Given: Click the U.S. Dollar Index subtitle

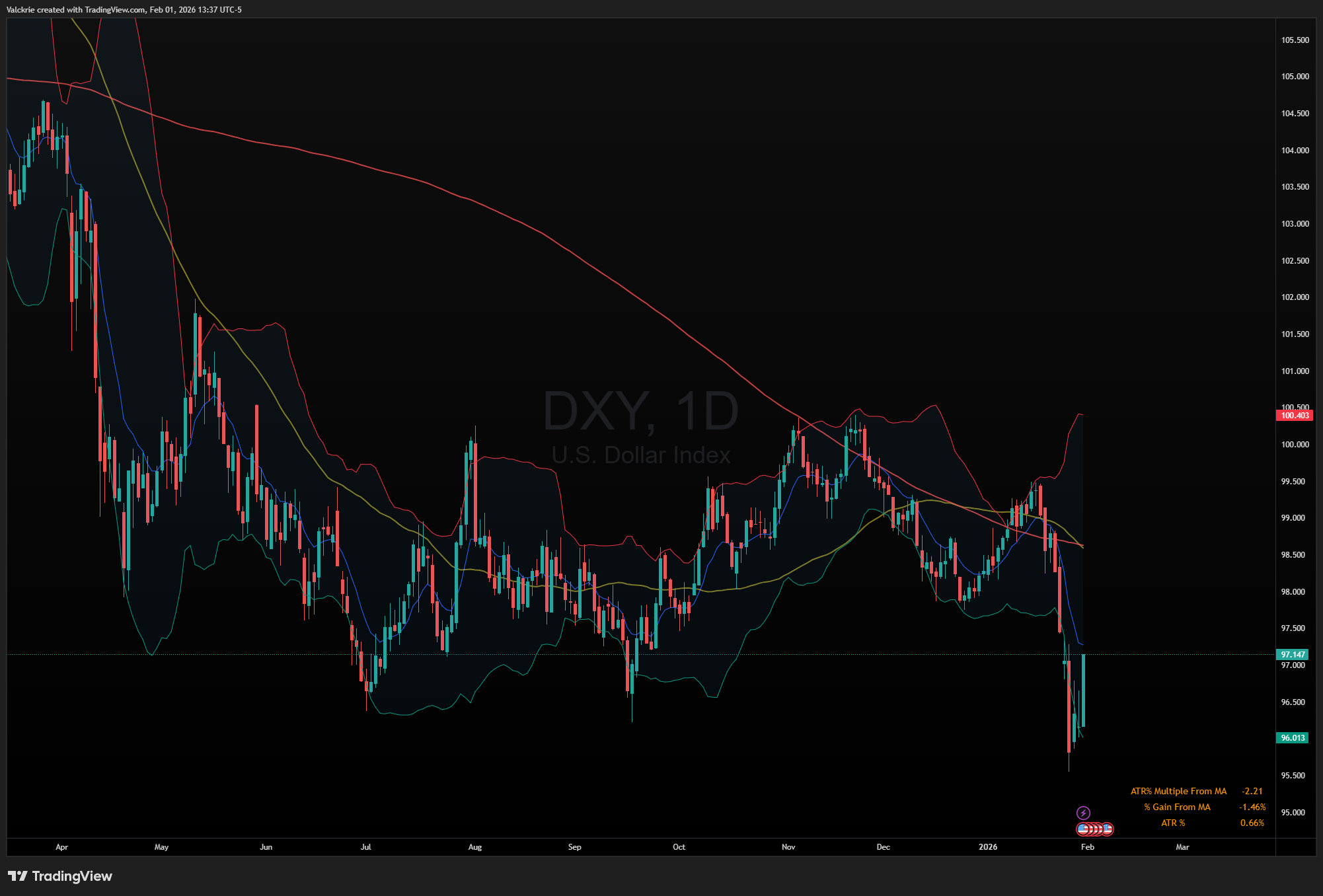Looking at the screenshot, I should pyautogui.click(x=640, y=455).
